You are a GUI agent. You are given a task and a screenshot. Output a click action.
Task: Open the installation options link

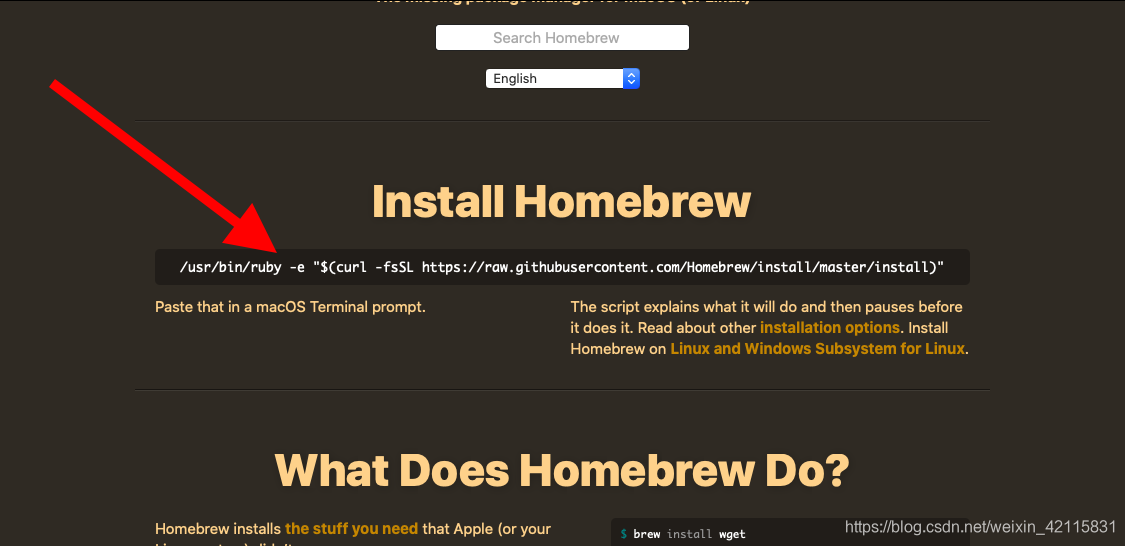click(x=829, y=328)
